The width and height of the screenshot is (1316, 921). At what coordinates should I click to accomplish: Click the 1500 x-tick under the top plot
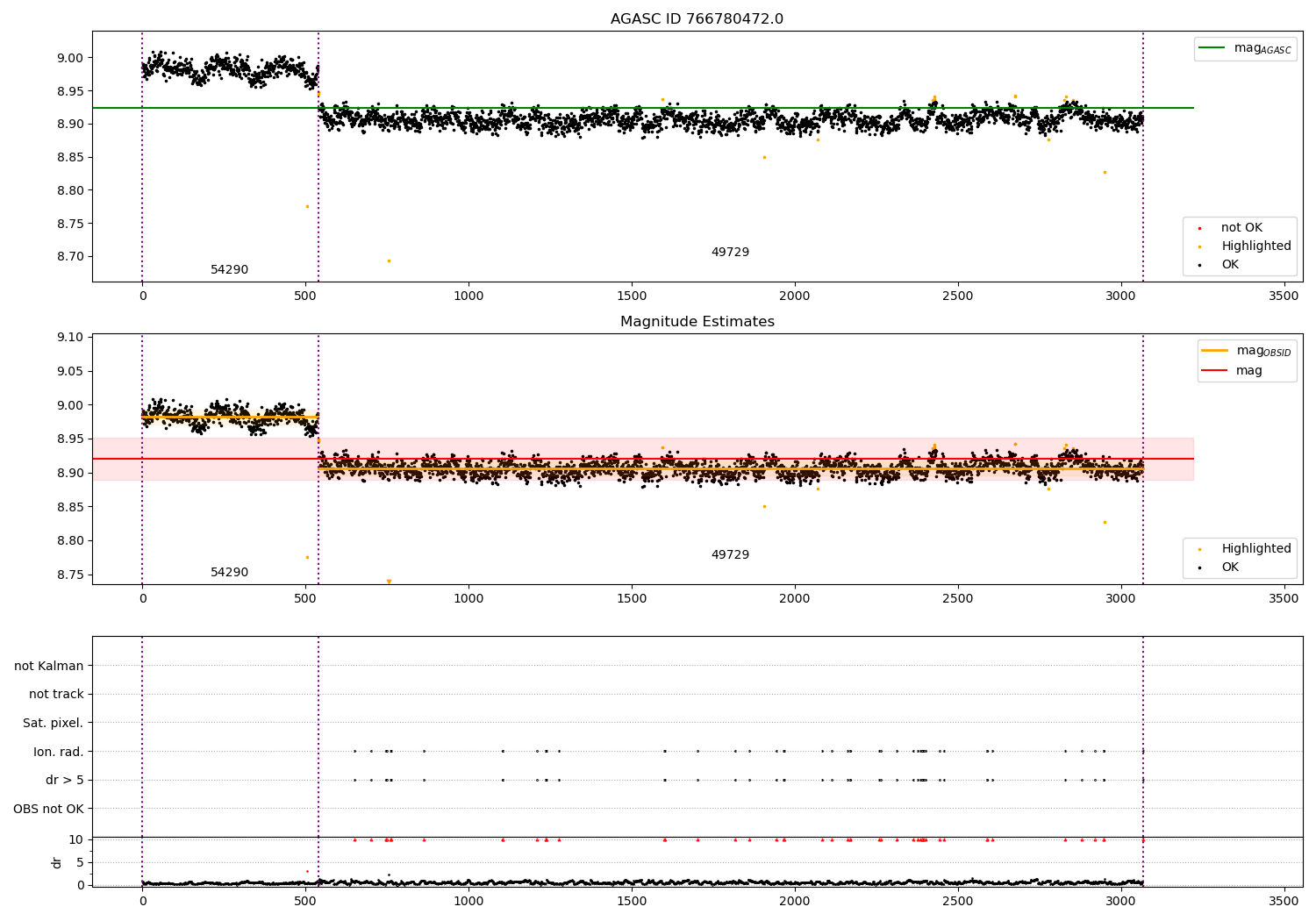(x=632, y=296)
